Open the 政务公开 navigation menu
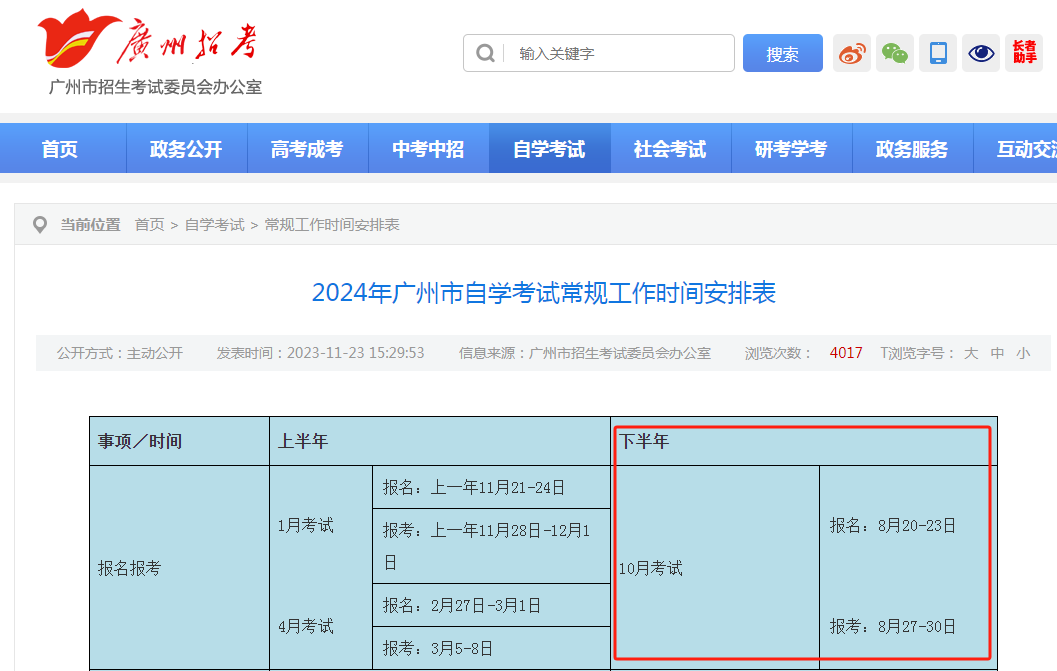Image resolution: width=1057 pixels, height=671 pixels. point(186,149)
